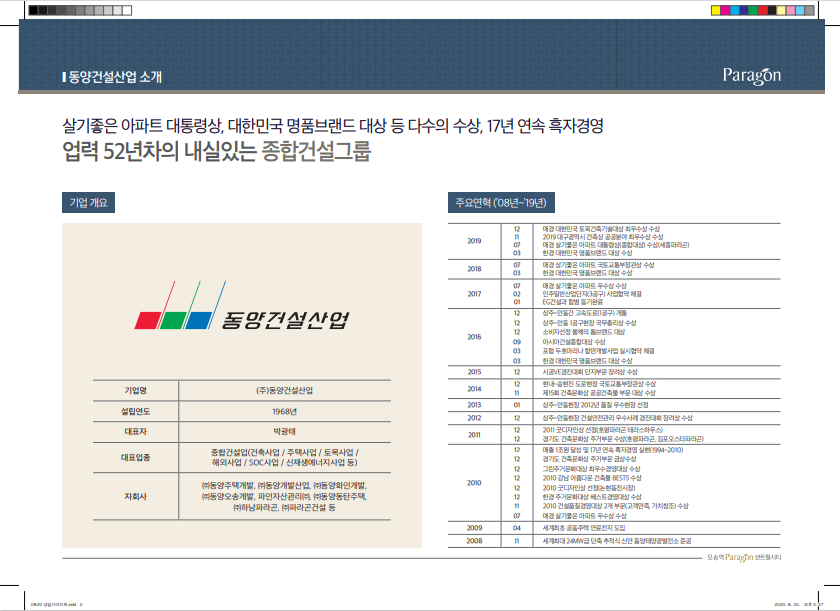The width and height of the screenshot is (840, 611).
Task: Click the '자회사' row label
Action: 136,496
